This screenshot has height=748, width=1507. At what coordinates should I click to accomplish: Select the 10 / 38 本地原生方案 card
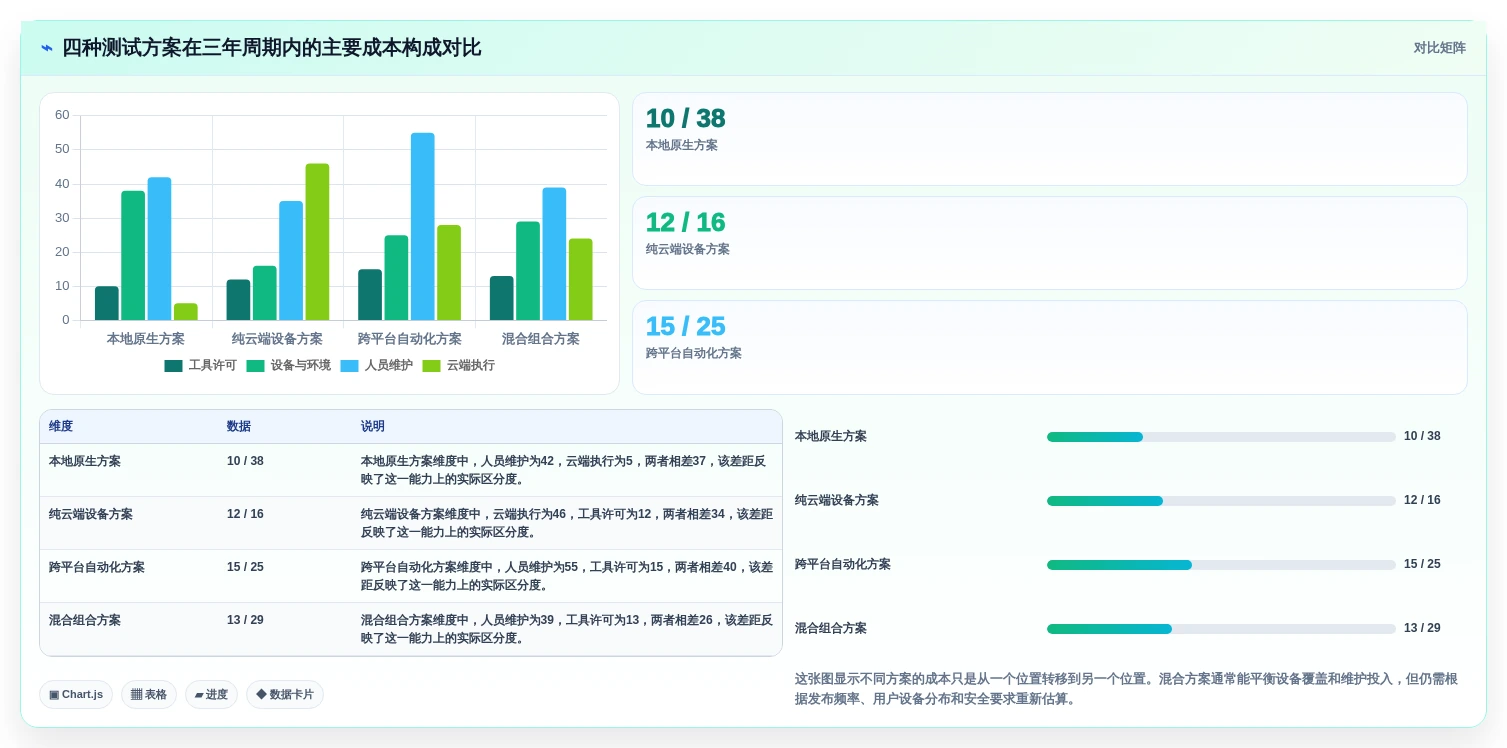coord(1049,139)
